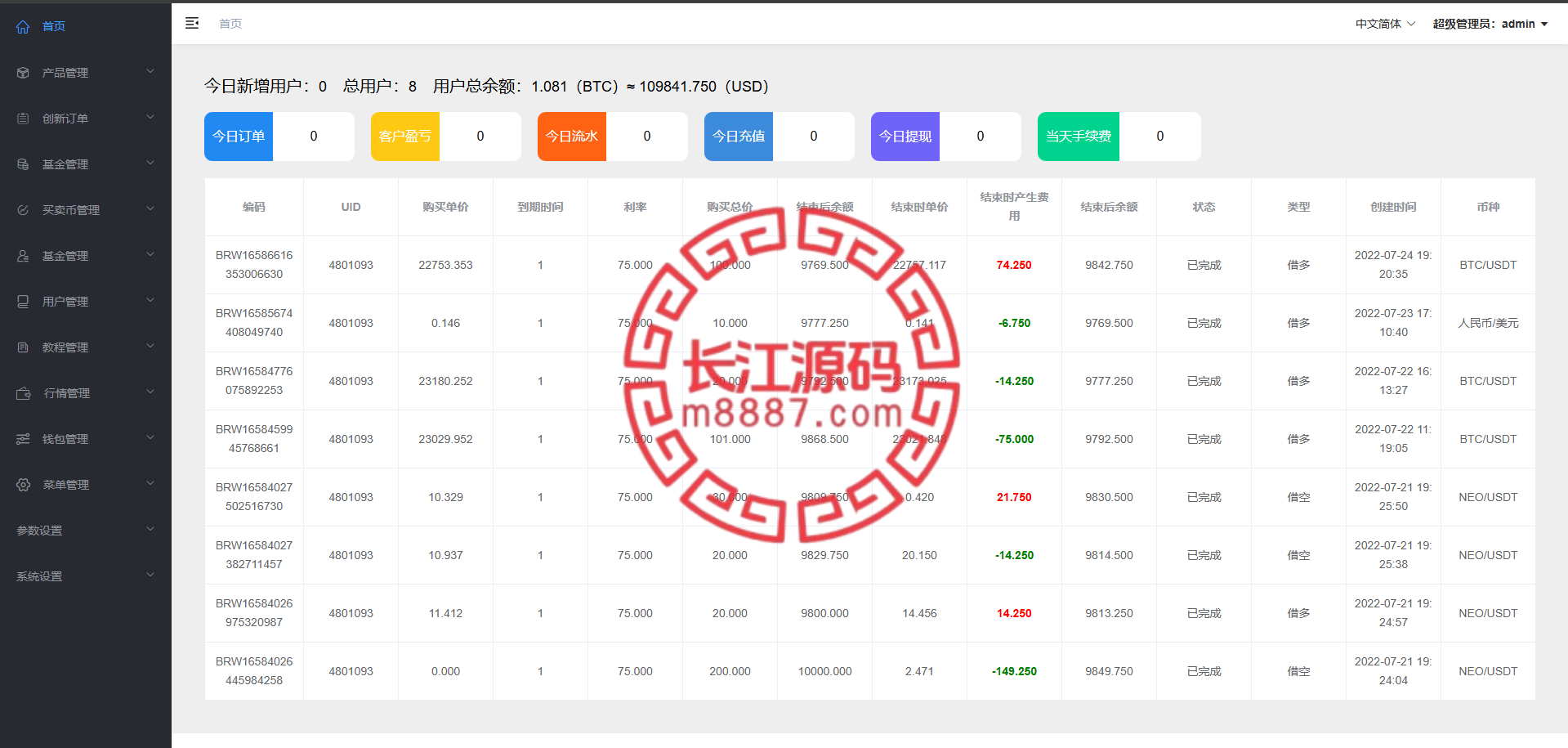Click icon of 基金管理 item below 创新订单
The width and height of the screenshot is (1568, 748).
[23, 164]
